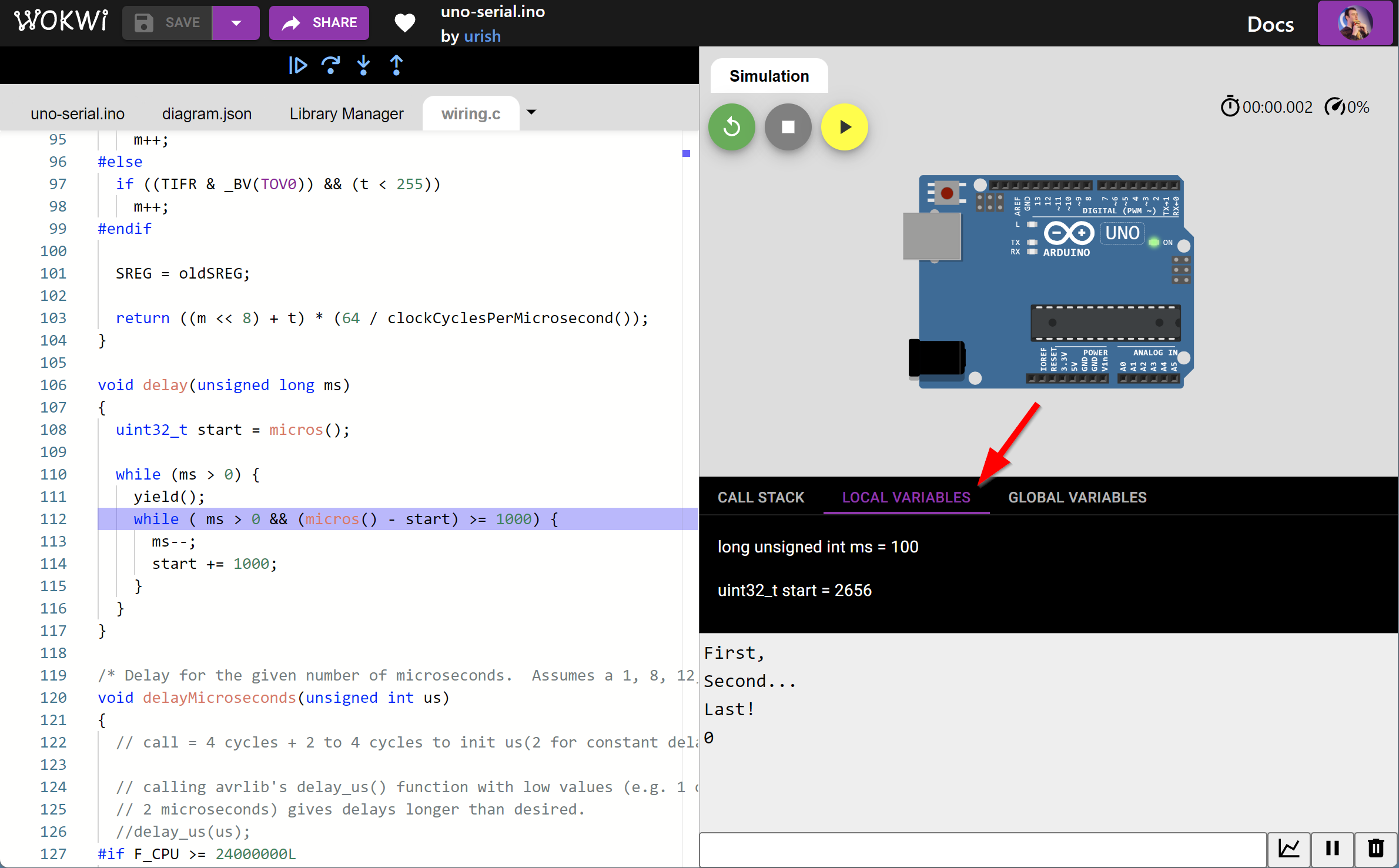Image resolution: width=1399 pixels, height=868 pixels.
Task: Open the wiring.c tab dropdown chevron
Action: point(532,113)
